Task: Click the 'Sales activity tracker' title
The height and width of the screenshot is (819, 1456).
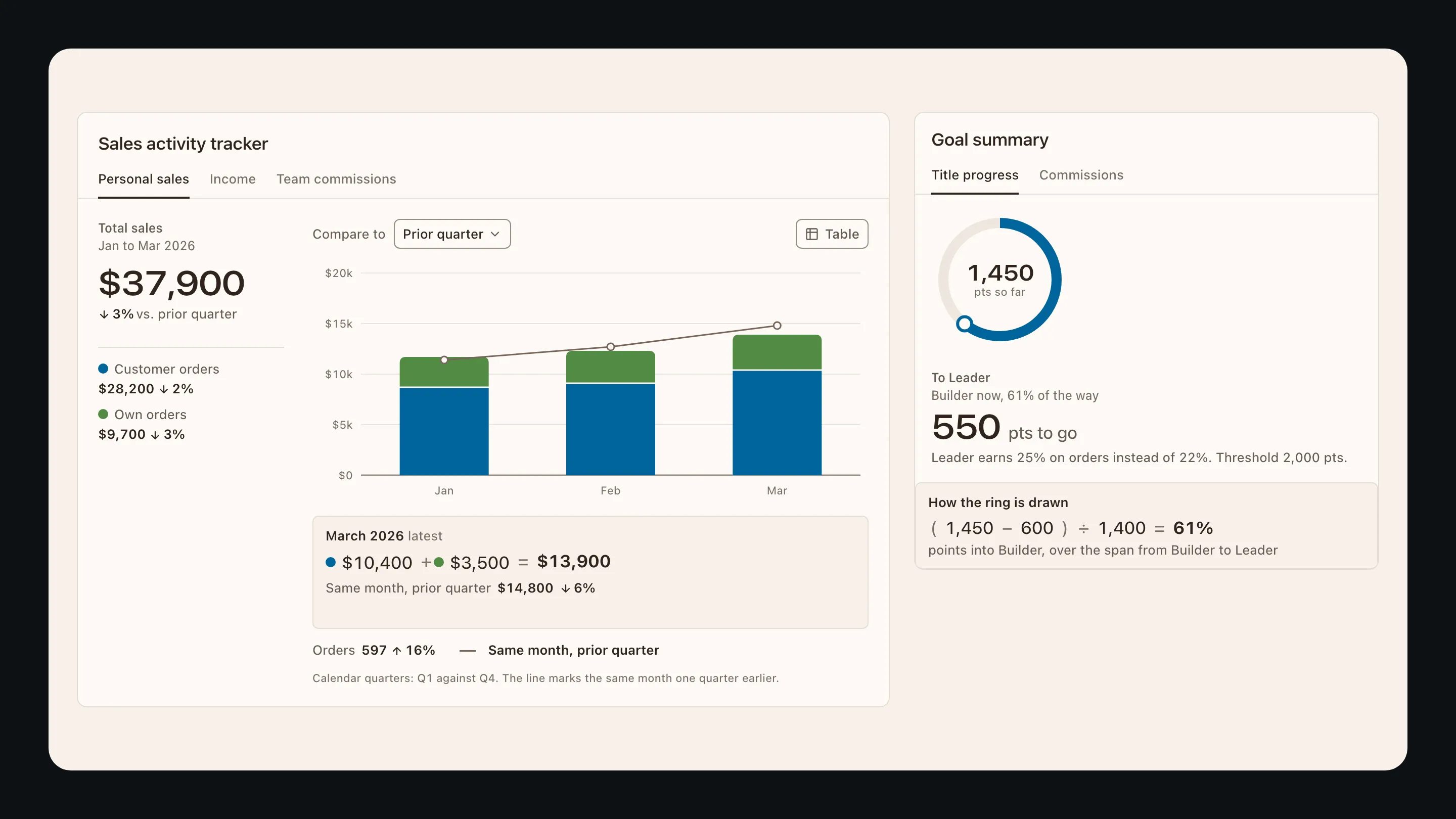Action: (x=183, y=144)
